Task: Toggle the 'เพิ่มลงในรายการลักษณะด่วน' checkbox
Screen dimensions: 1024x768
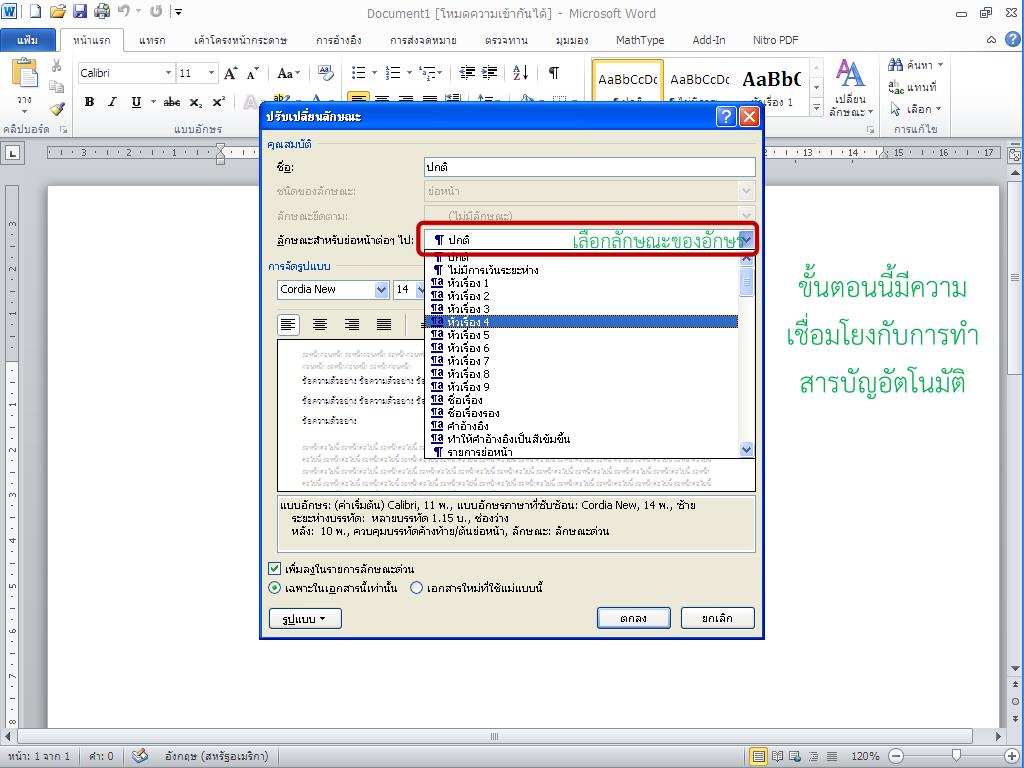Action: [x=274, y=569]
